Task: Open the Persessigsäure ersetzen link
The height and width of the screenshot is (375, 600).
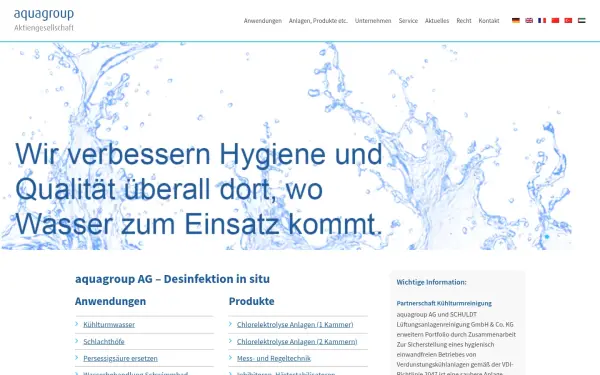Action: 121,359
